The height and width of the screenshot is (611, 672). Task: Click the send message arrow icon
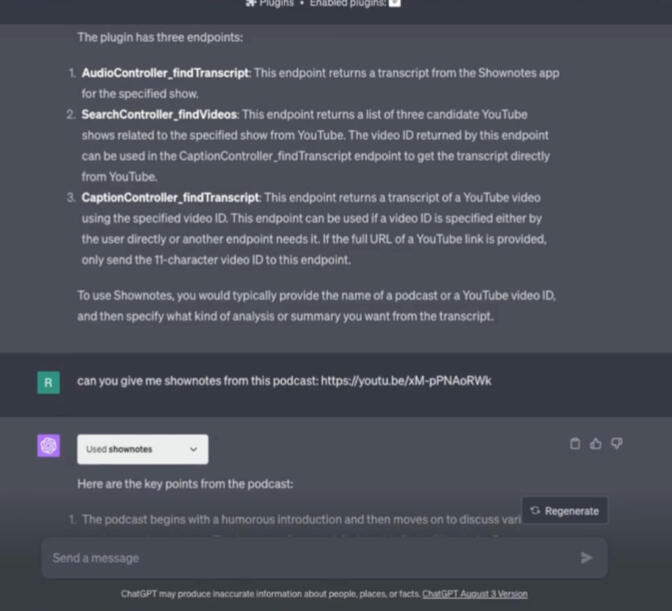click(x=586, y=558)
